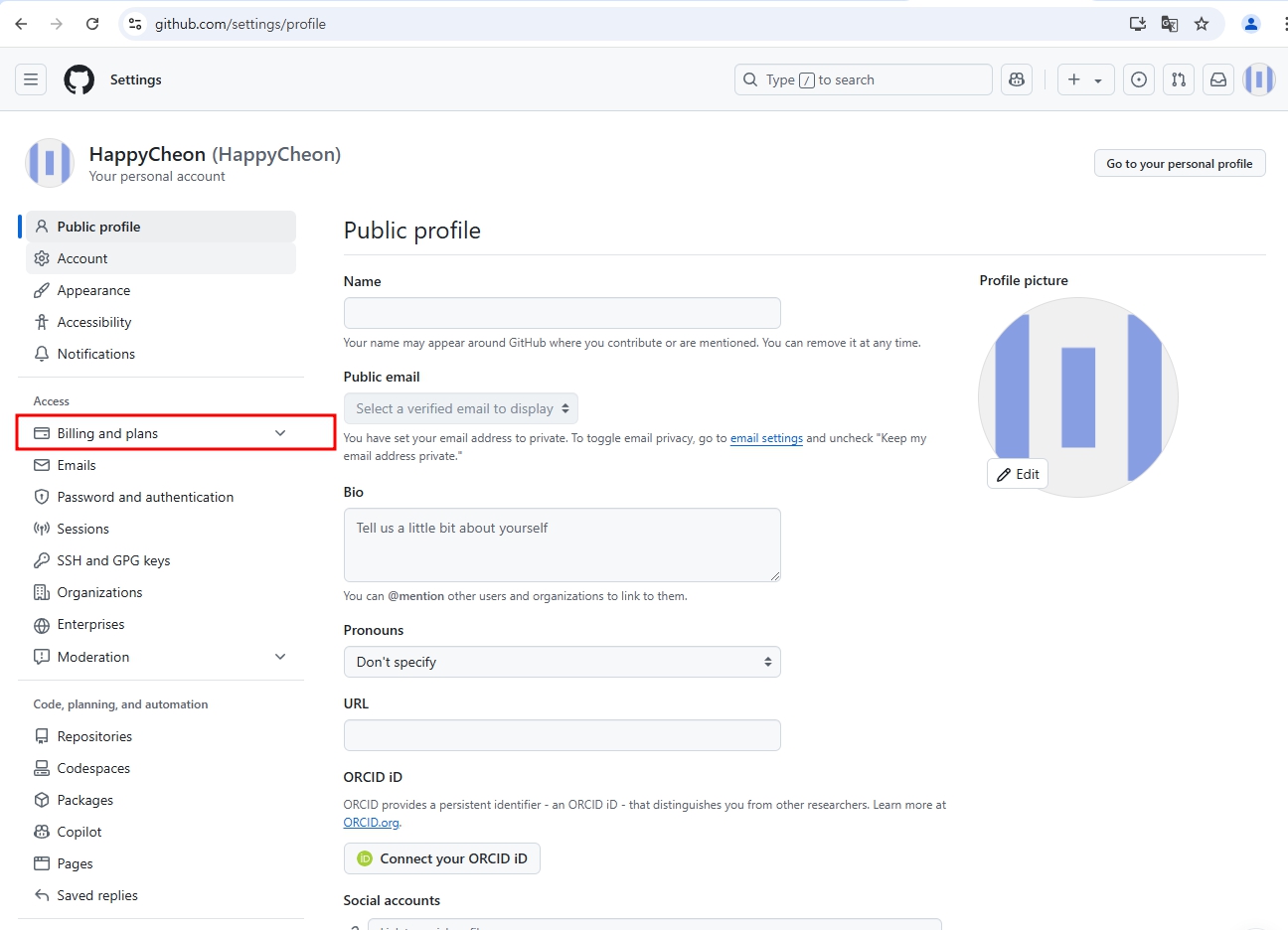Viewport: 1288px width, 930px height.
Task: Go to GitHub home via Octocat logo
Action: click(80, 79)
